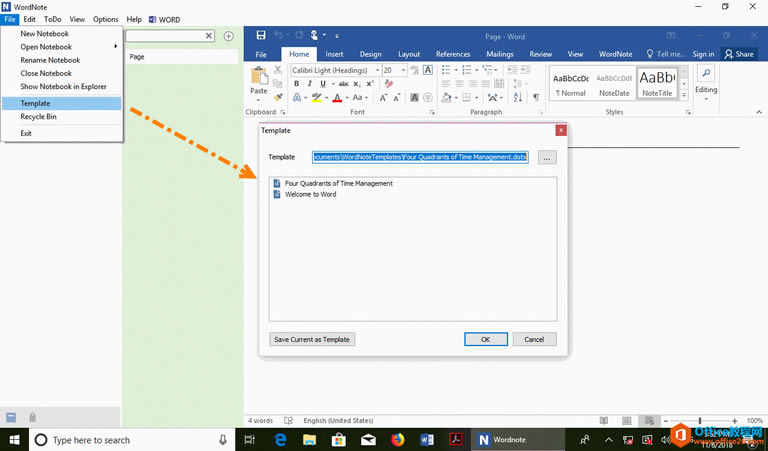Click the zoom slider in the Word status bar
The width and height of the screenshot is (768, 451).
click(700, 421)
